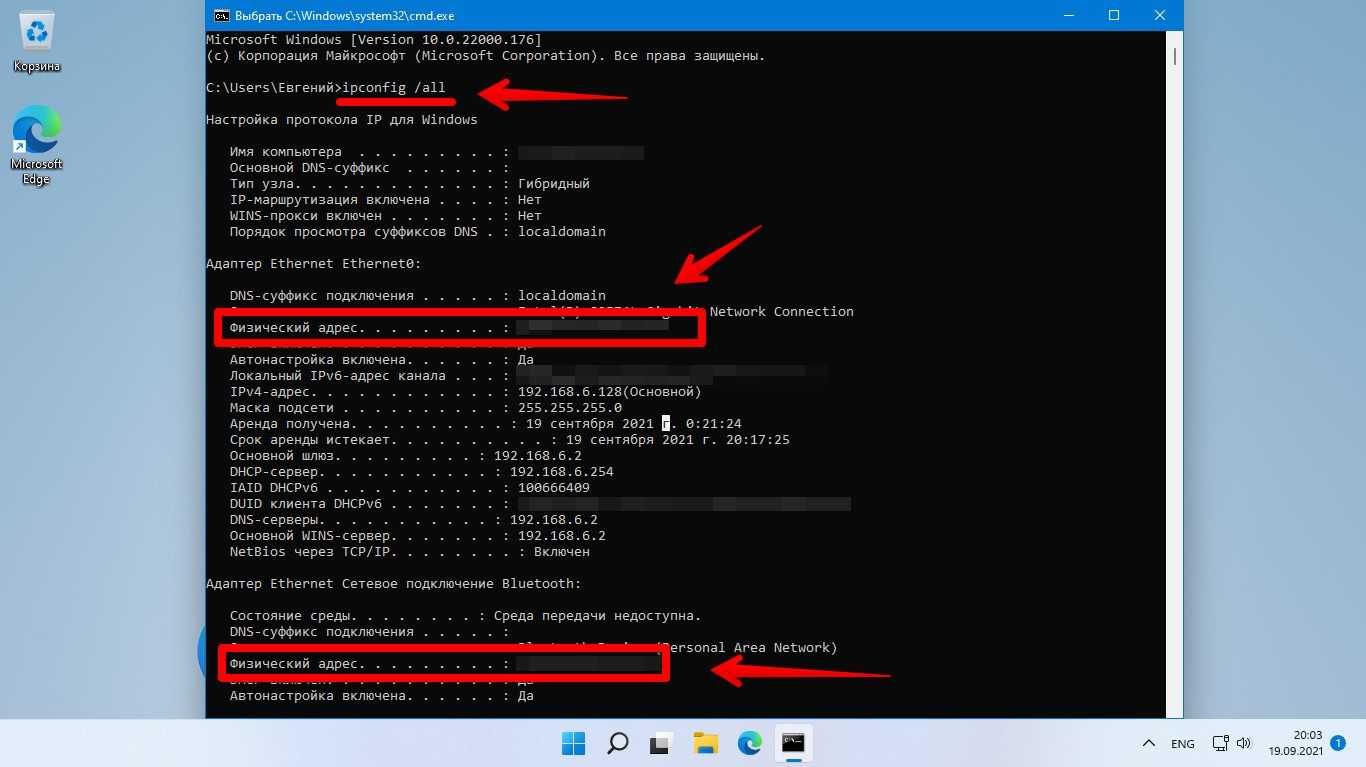Screen dimensions: 1366x767
Task: Click the 'Основной шлюз' 192.168.6.2 line
Action: 405,456
